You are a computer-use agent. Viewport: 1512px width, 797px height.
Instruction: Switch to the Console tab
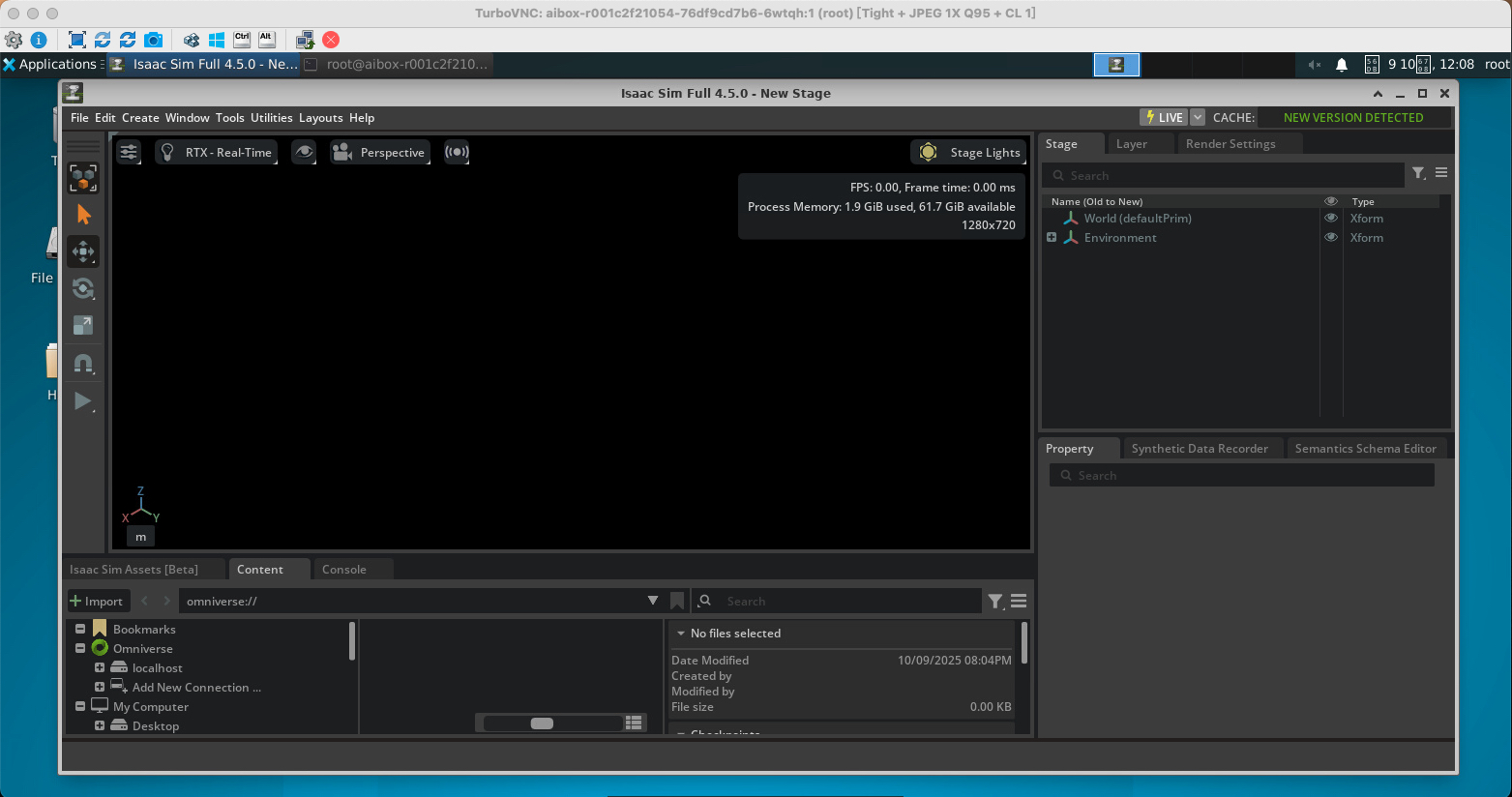pos(344,570)
